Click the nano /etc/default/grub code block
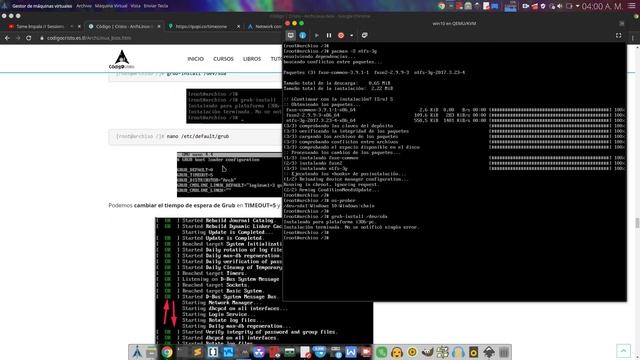This screenshot has width=640, height=360. pyautogui.click(x=196, y=136)
